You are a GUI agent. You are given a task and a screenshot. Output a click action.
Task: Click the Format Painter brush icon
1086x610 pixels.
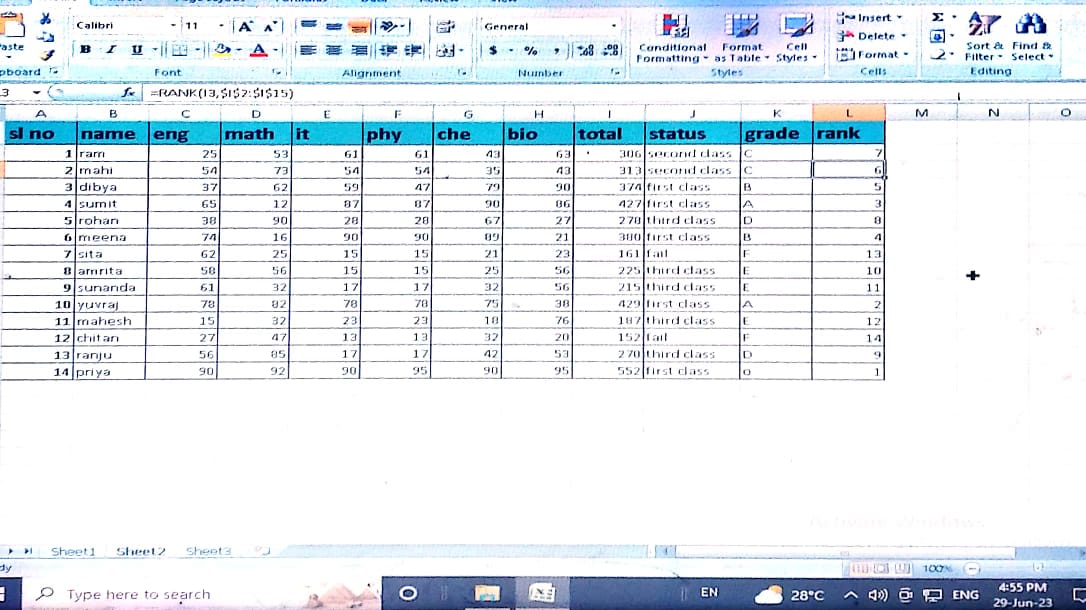pyautogui.click(x=45, y=56)
